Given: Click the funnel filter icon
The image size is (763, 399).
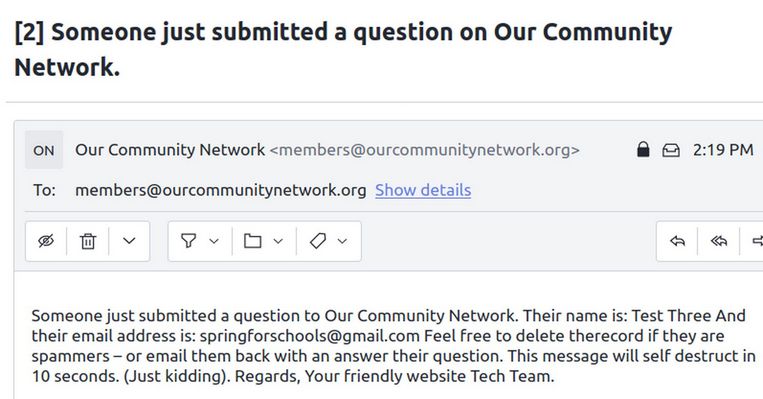Looking at the screenshot, I should 189,241.
